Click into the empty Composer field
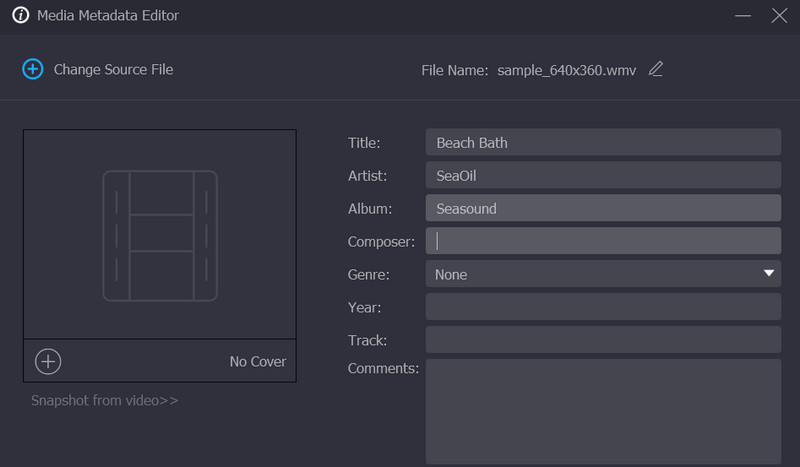The width and height of the screenshot is (800, 467). (x=602, y=241)
